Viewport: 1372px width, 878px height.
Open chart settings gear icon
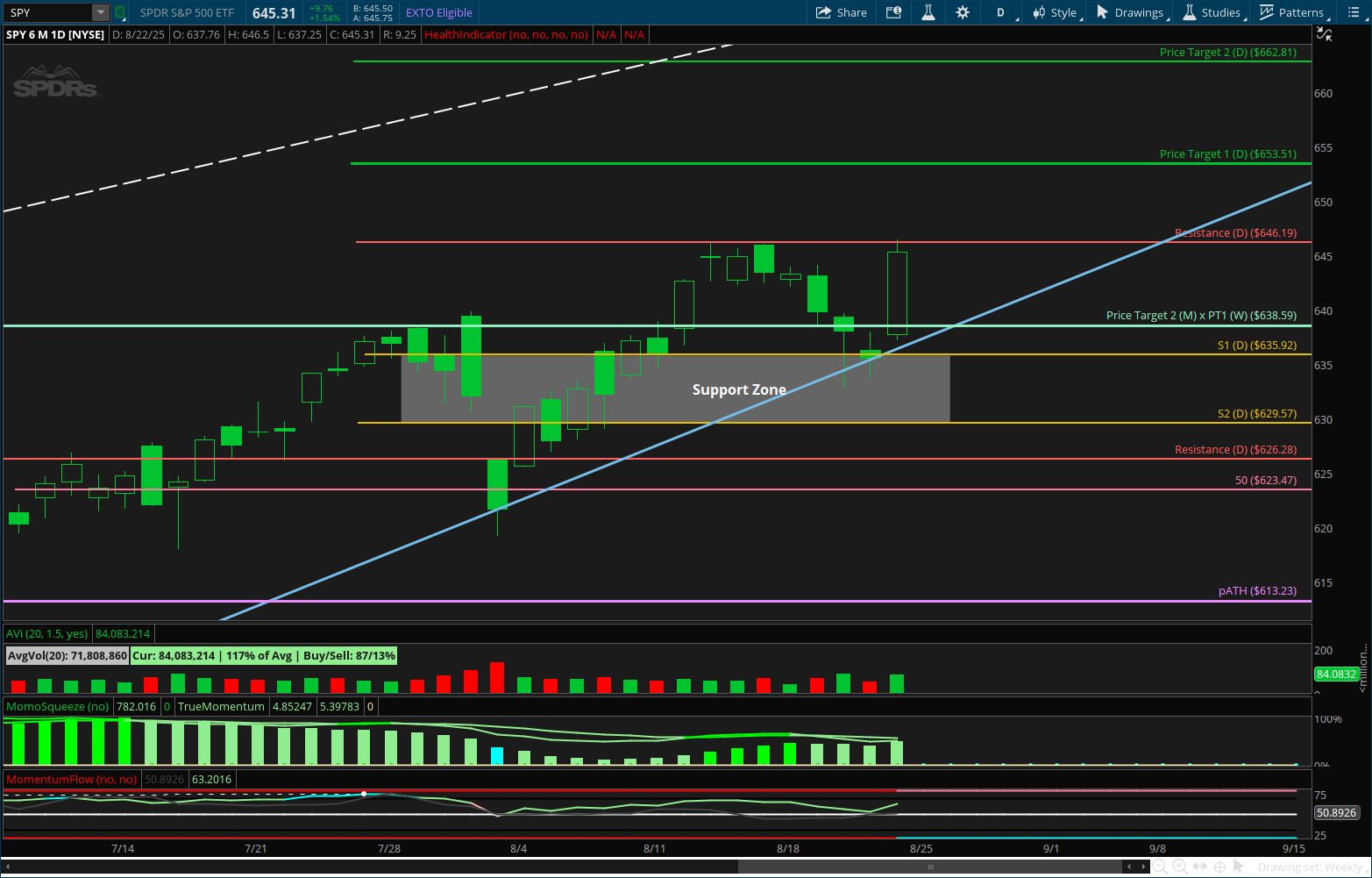pyautogui.click(x=963, y=12)
